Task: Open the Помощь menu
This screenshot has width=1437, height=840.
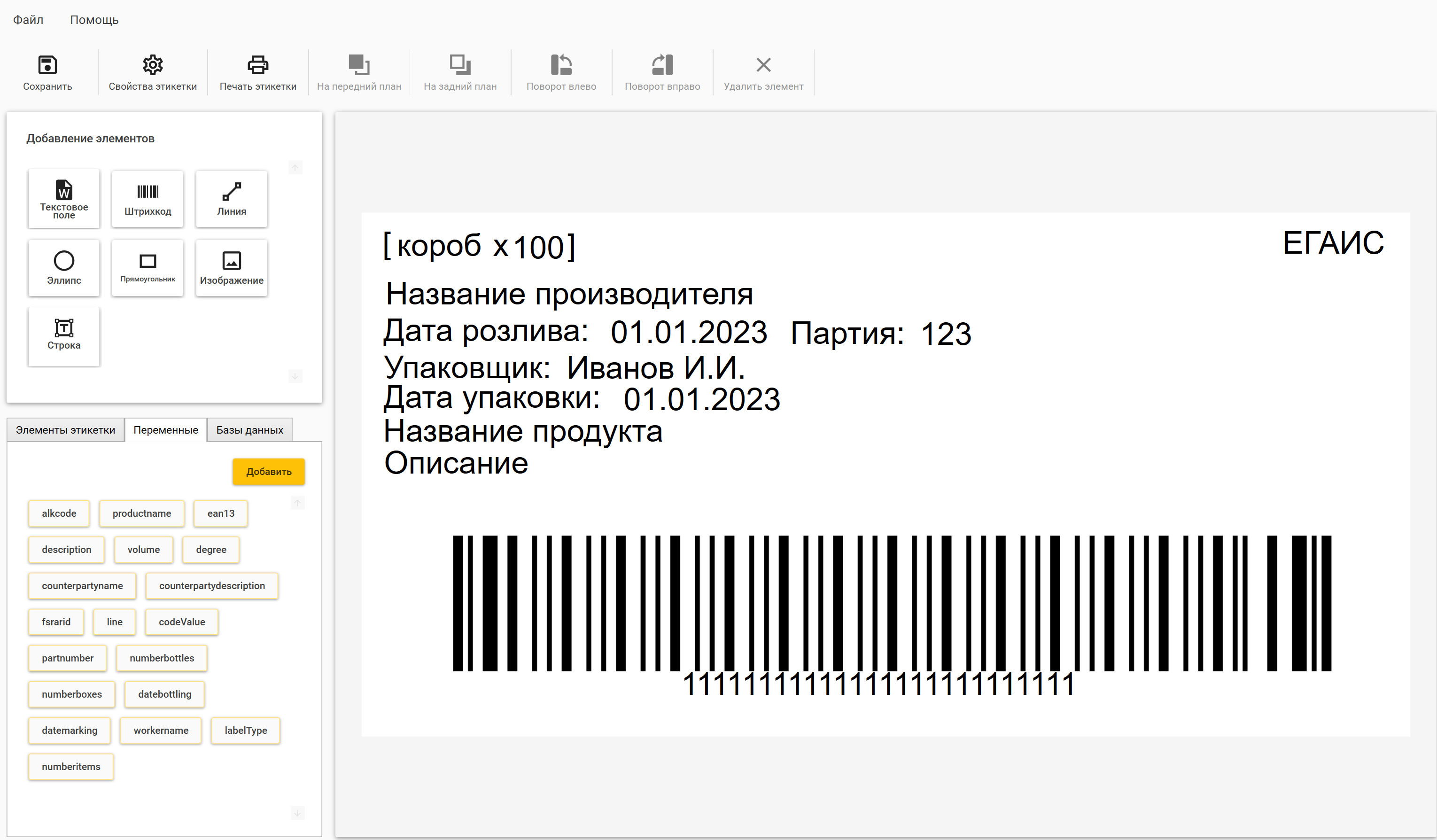Action: click(93, 19)
